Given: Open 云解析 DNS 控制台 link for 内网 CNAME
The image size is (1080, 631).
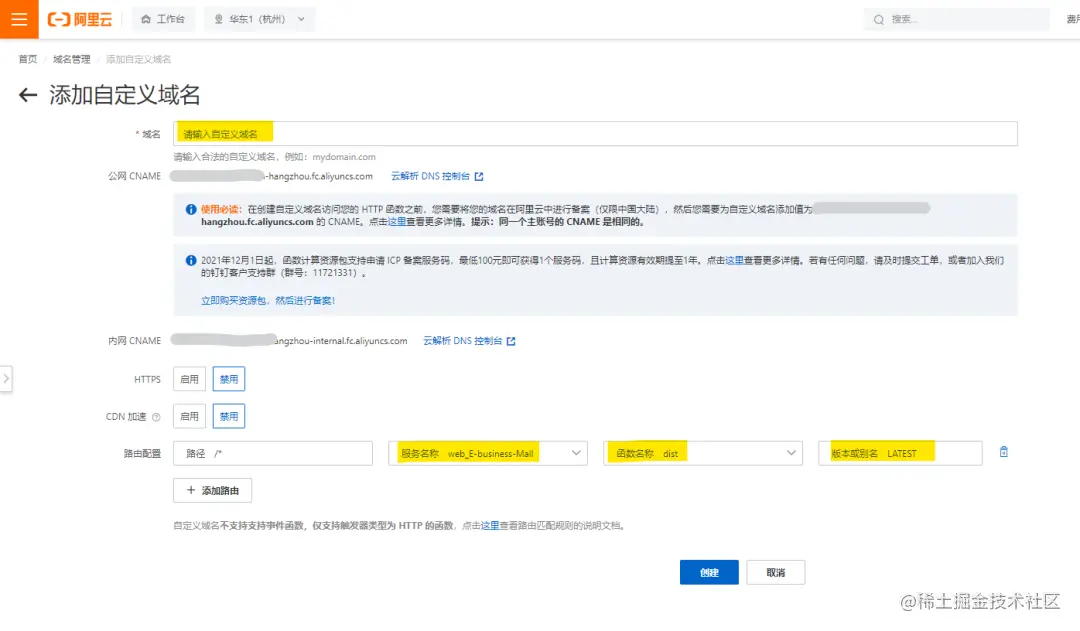Looking at the screenshot, I should [463, 341].
